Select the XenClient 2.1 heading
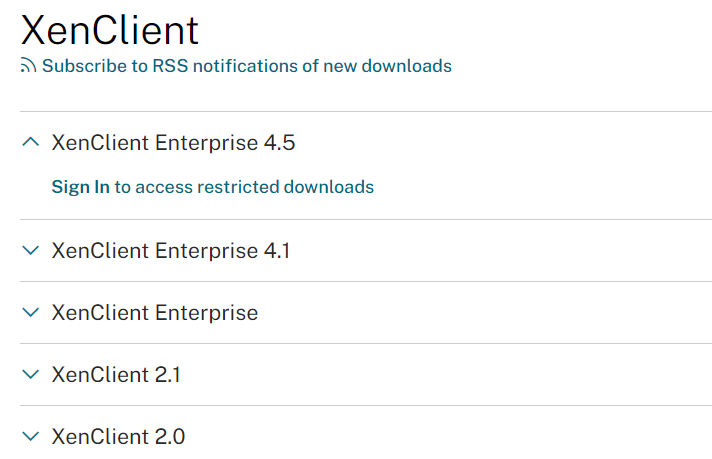This screenshot has width=712, height=459. click(x=116, y=375)
